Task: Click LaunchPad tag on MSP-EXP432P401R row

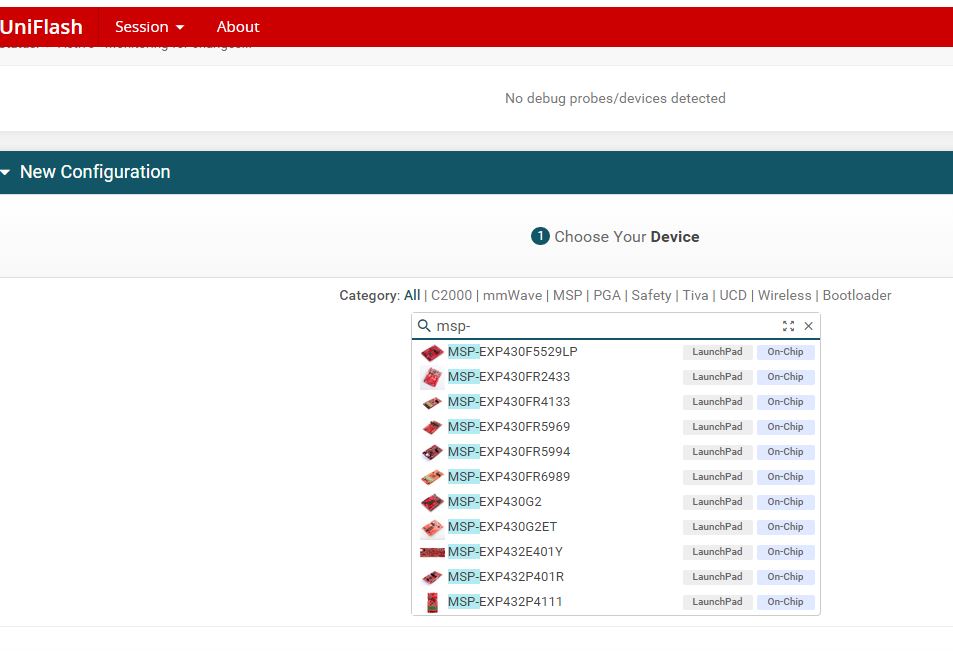Action: pos(717,576)
